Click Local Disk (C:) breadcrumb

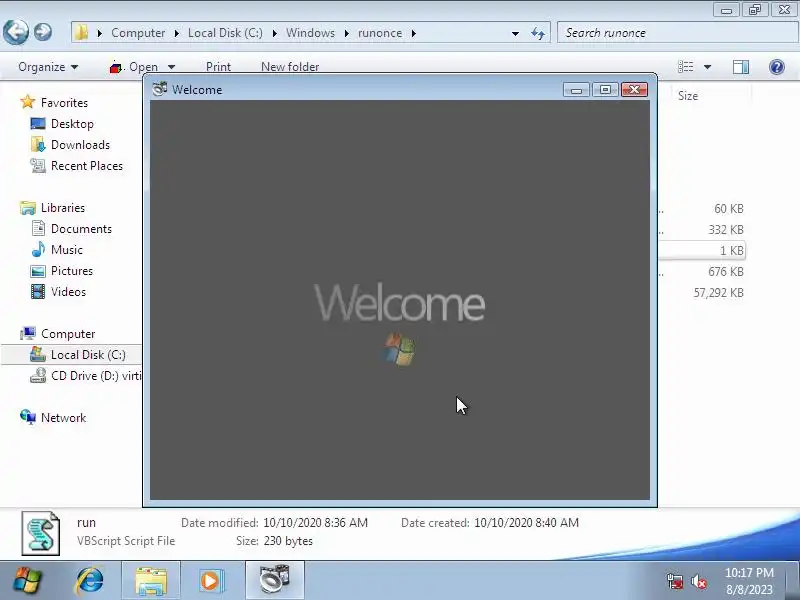pyautogui.click(x=225, y=33)
